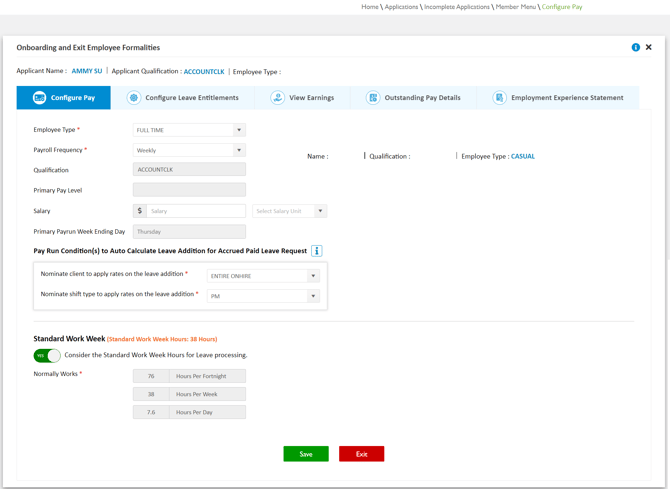Screen dimensions: 670x489
Task: Expand the nominate client ENTIRE ONHIRE dropdown
Action: point(263,276)
